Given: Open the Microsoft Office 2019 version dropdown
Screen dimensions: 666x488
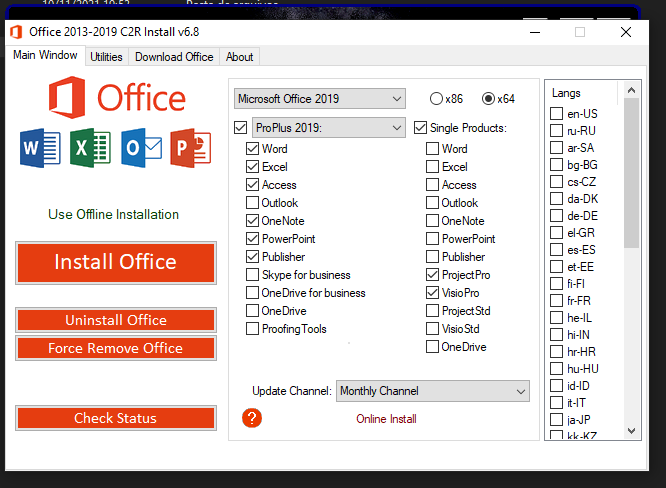Looking at the screenshot, I should pyautogui.click(x=320, y=99).
